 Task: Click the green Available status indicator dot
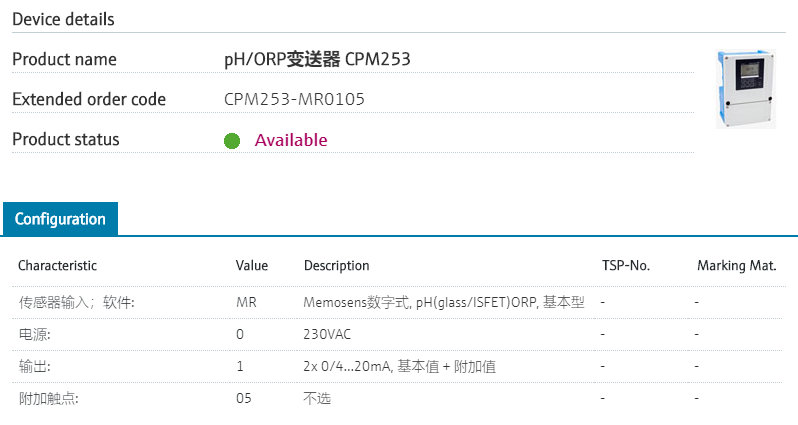pos(232,141)
